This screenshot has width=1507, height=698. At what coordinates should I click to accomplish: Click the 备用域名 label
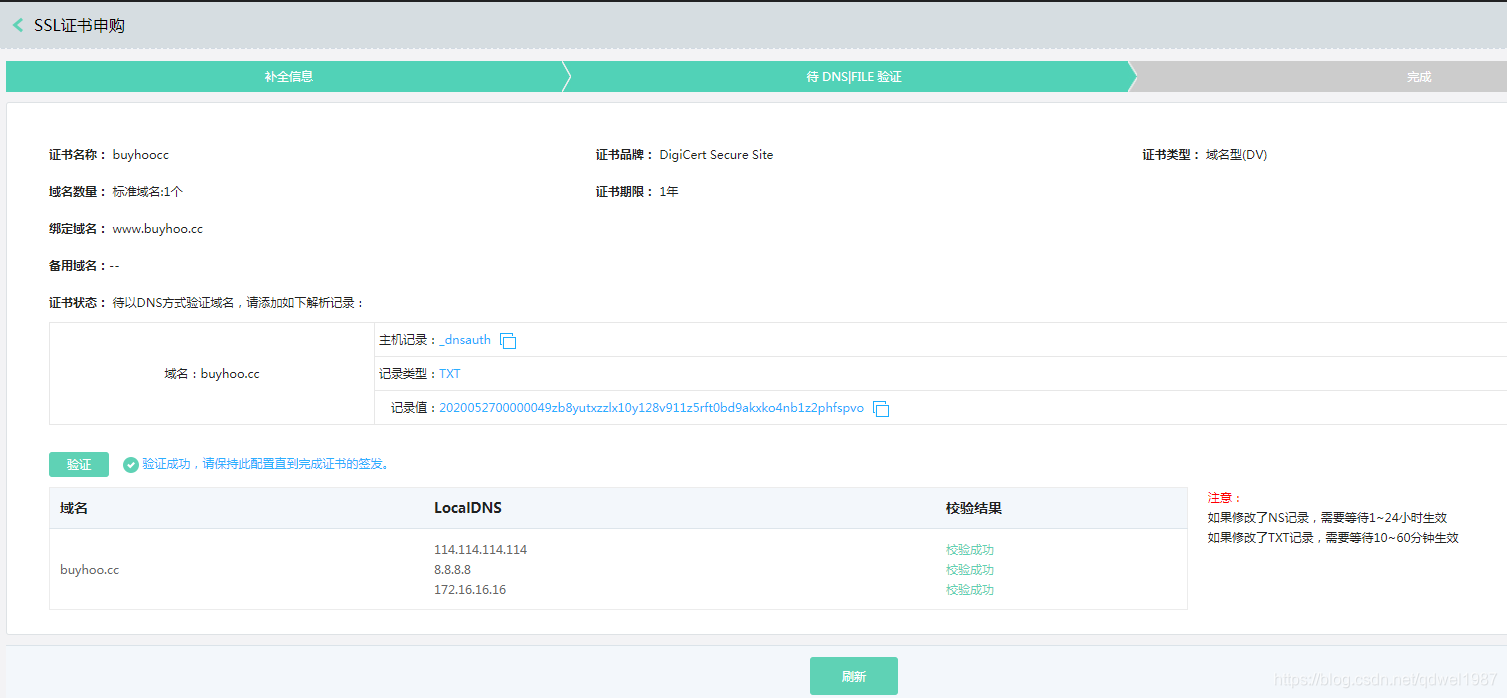pyautogui.click(x=77, y=266)
